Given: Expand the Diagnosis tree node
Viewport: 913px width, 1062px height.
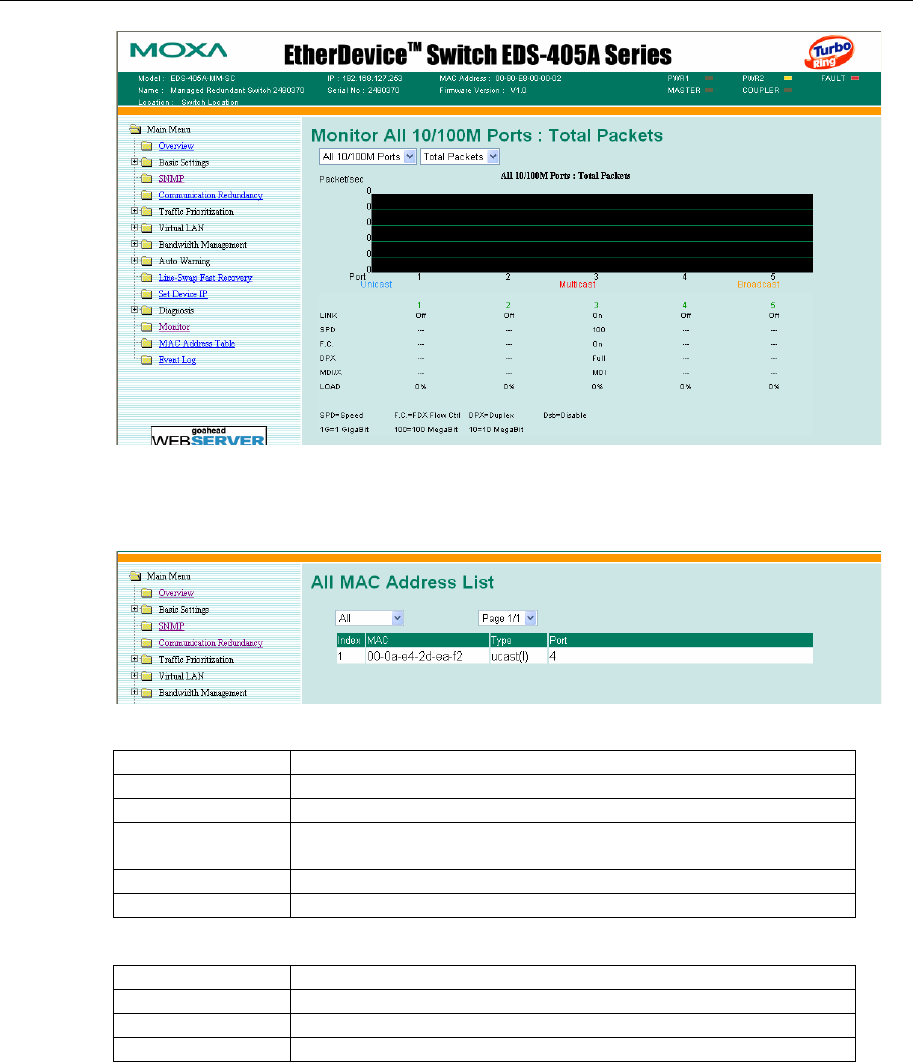Looking at the screenshot, I should (x=134, y=310).
